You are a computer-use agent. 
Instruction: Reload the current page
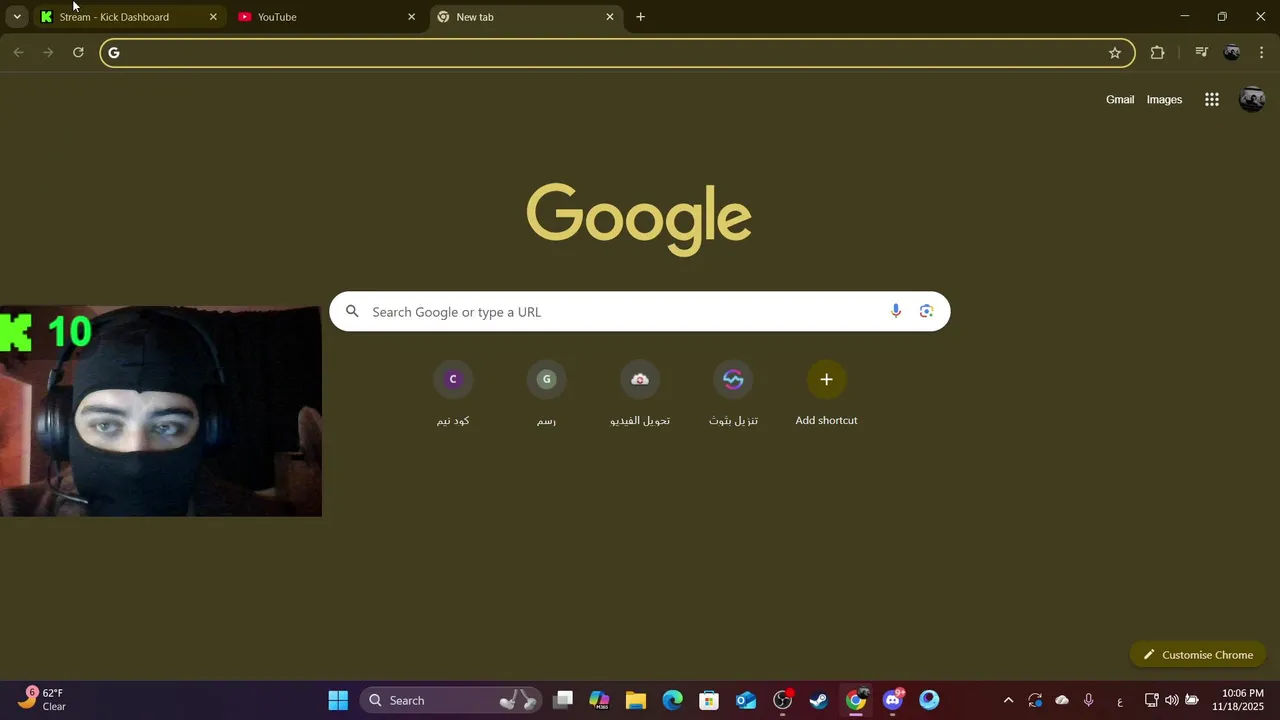point(78,53)
